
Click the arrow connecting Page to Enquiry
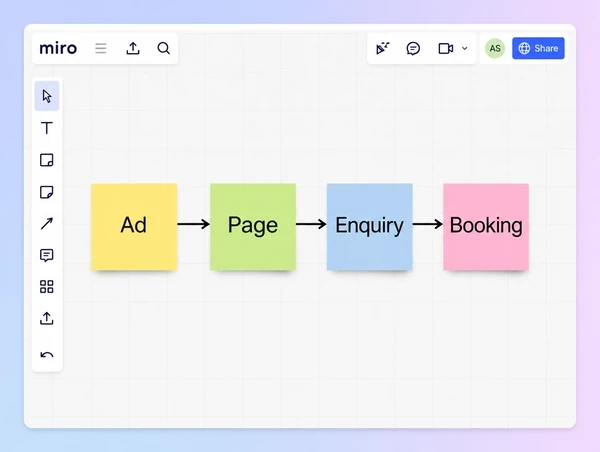311,224
